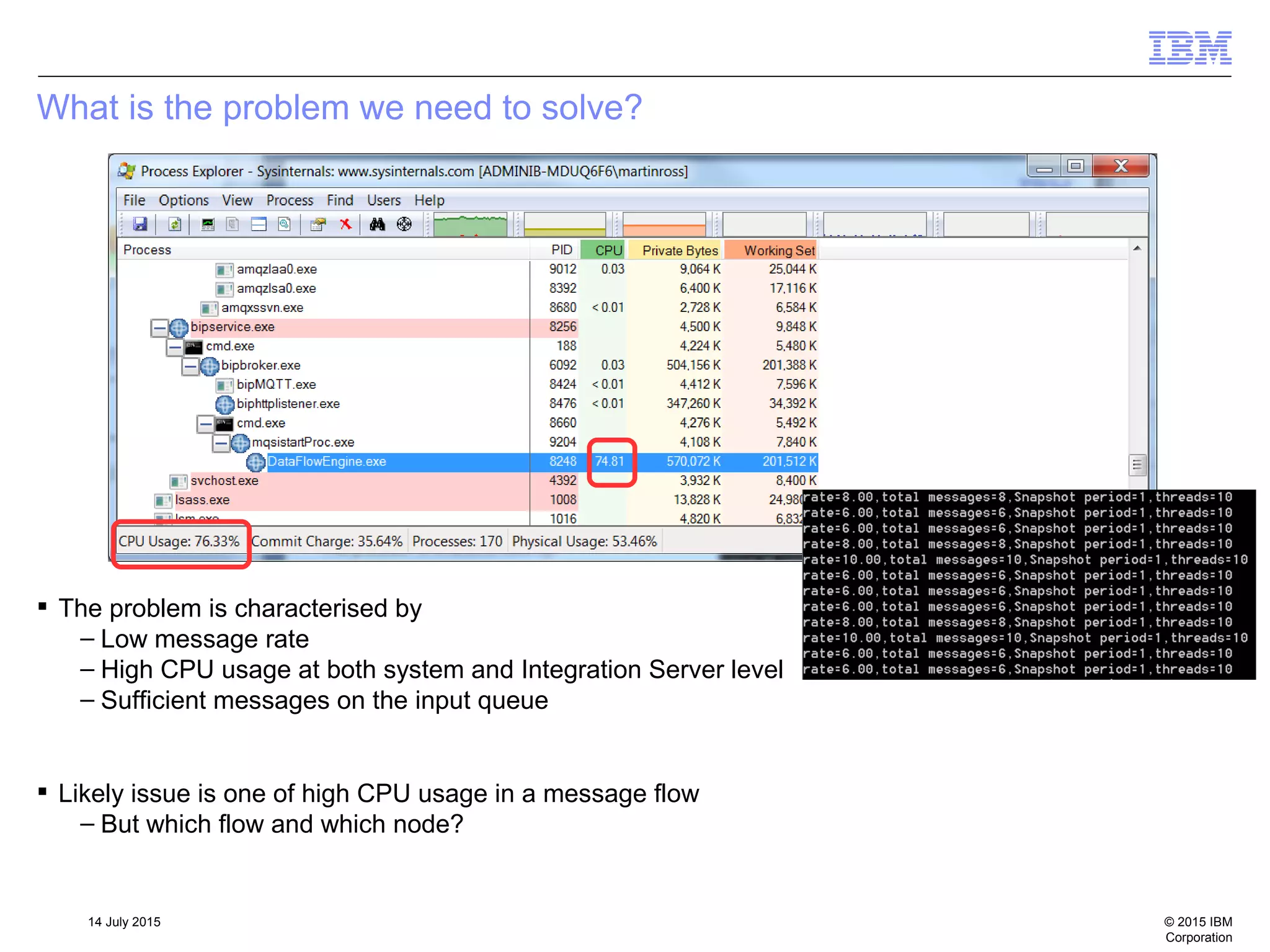1270x952 pixels.
Task: Collapse the mqsistartProc.exe tree node
Action: [221, 443]
